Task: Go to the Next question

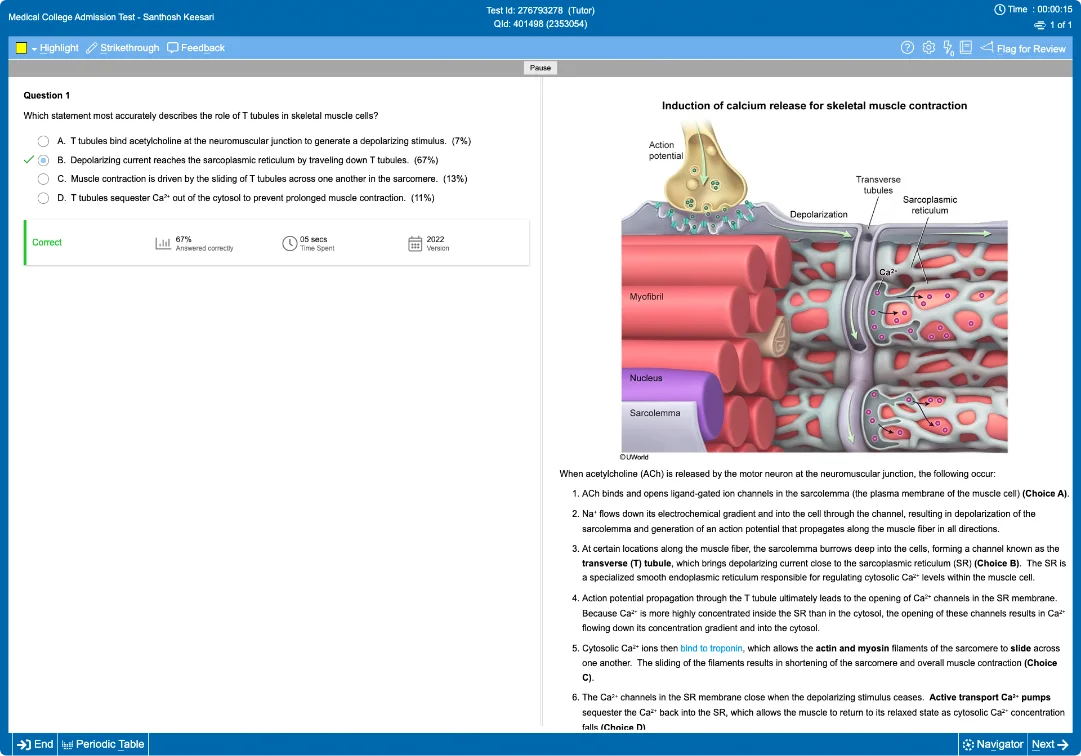Action: (x=1050, y=744)
